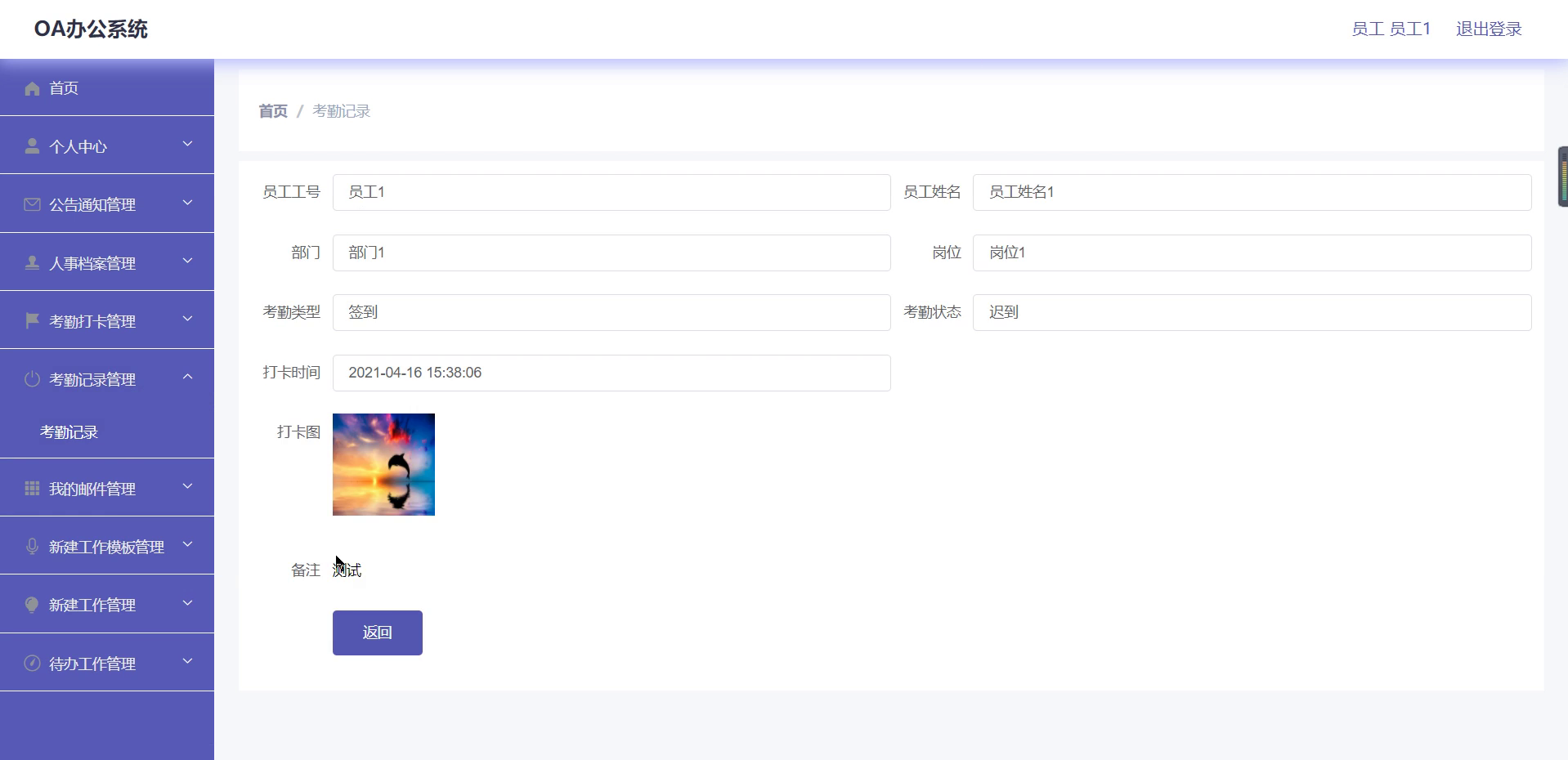The image size is (1568, 760).
Task: Click the microphone icon for 新建工作模板管理
Action: click(32, 547)
